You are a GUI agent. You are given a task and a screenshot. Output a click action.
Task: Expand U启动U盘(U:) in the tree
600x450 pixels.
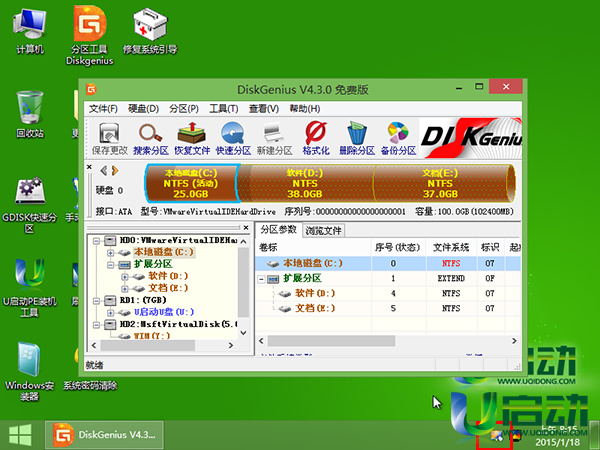(x=111, y=312)
